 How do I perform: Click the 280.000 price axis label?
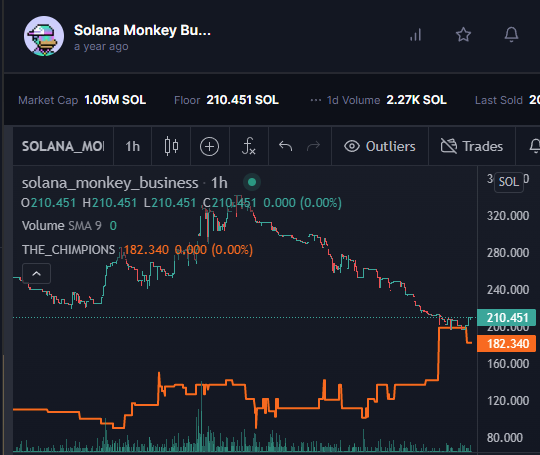tap(508, 253)
